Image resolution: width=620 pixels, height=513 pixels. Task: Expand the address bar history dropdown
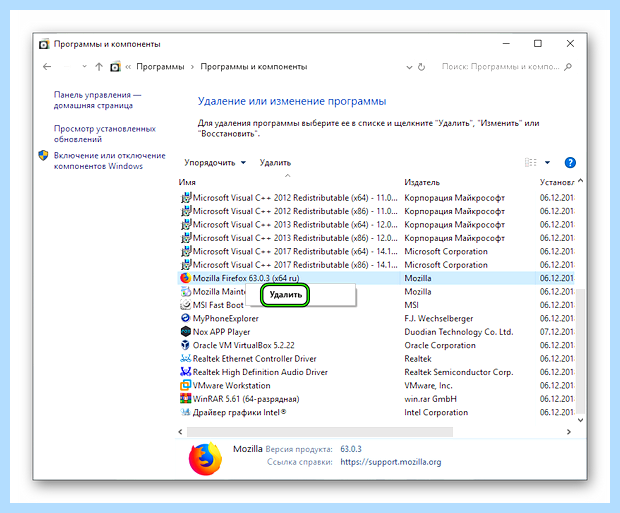pyautogui.click(x=409, y=67)
